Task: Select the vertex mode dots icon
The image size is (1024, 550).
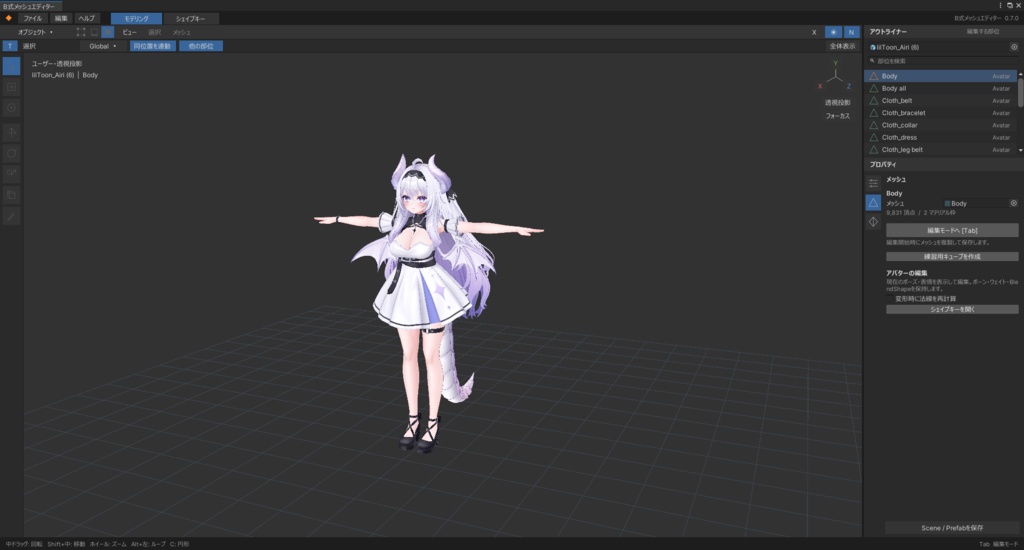Action: coord(81,32)
